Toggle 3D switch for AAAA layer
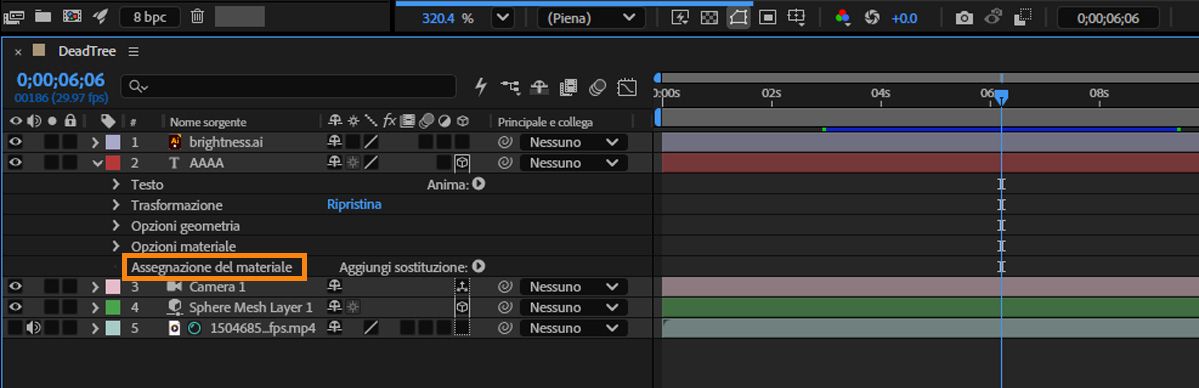Image resolution: width=1199 pixels, height=388 pixels. point(462,163)
